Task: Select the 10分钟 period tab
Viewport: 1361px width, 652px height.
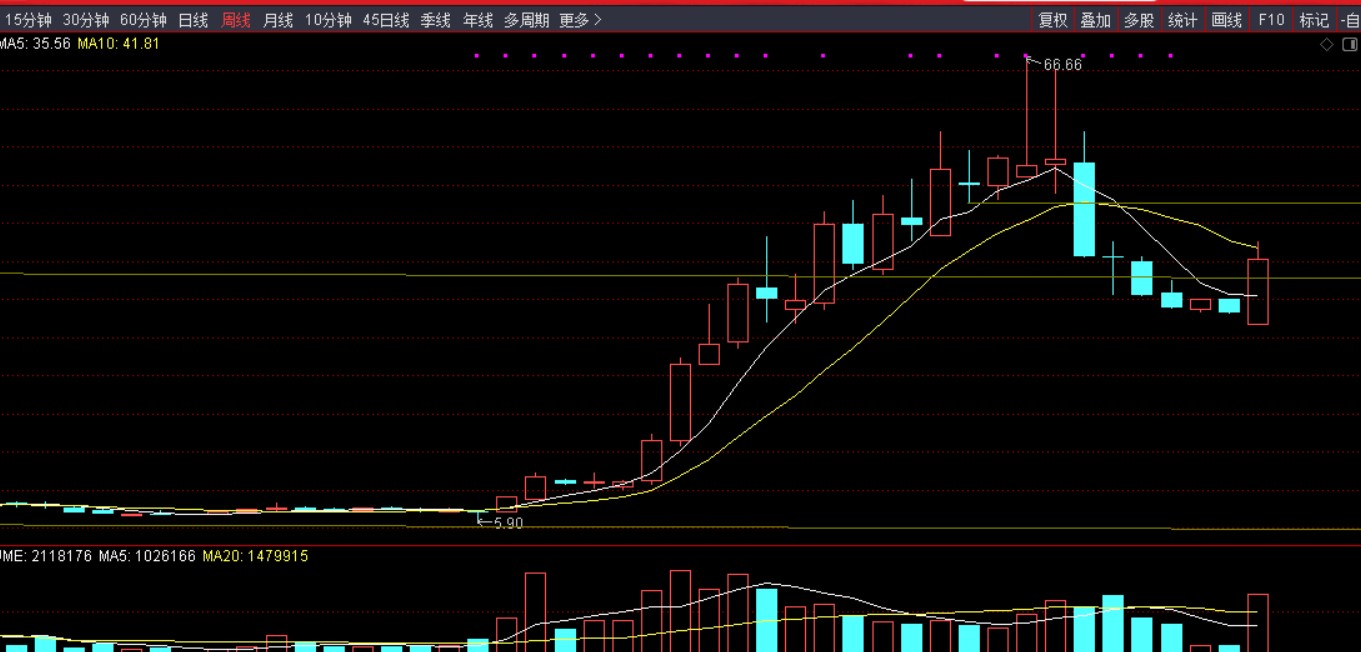Action: (x=328, y=20)
